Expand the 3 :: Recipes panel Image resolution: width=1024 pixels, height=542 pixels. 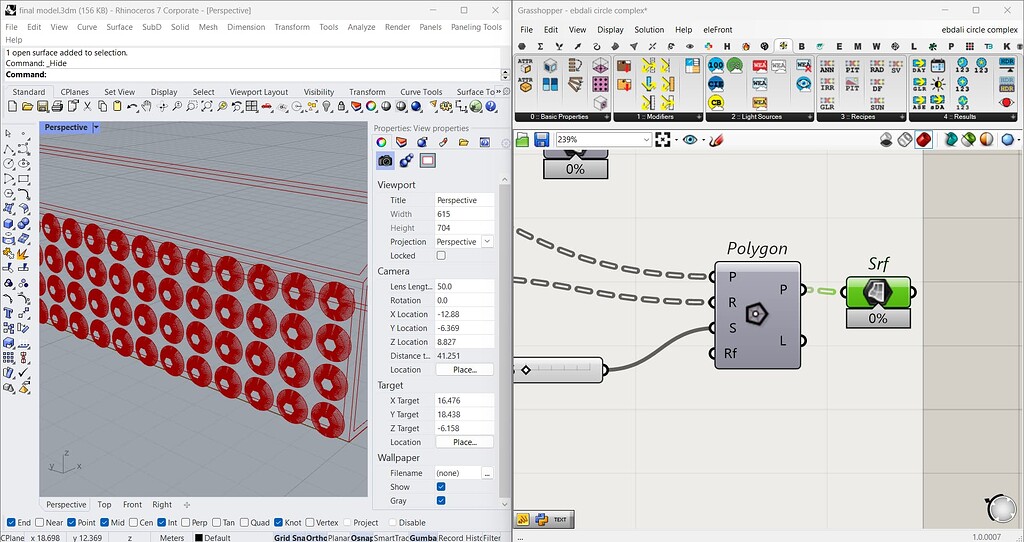903,117
